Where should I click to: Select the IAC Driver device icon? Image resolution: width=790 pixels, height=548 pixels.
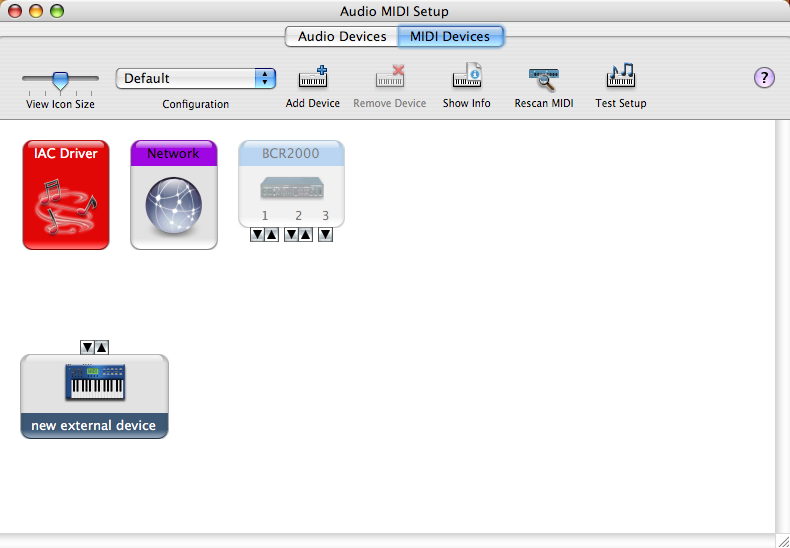click(x=66, y=195)
